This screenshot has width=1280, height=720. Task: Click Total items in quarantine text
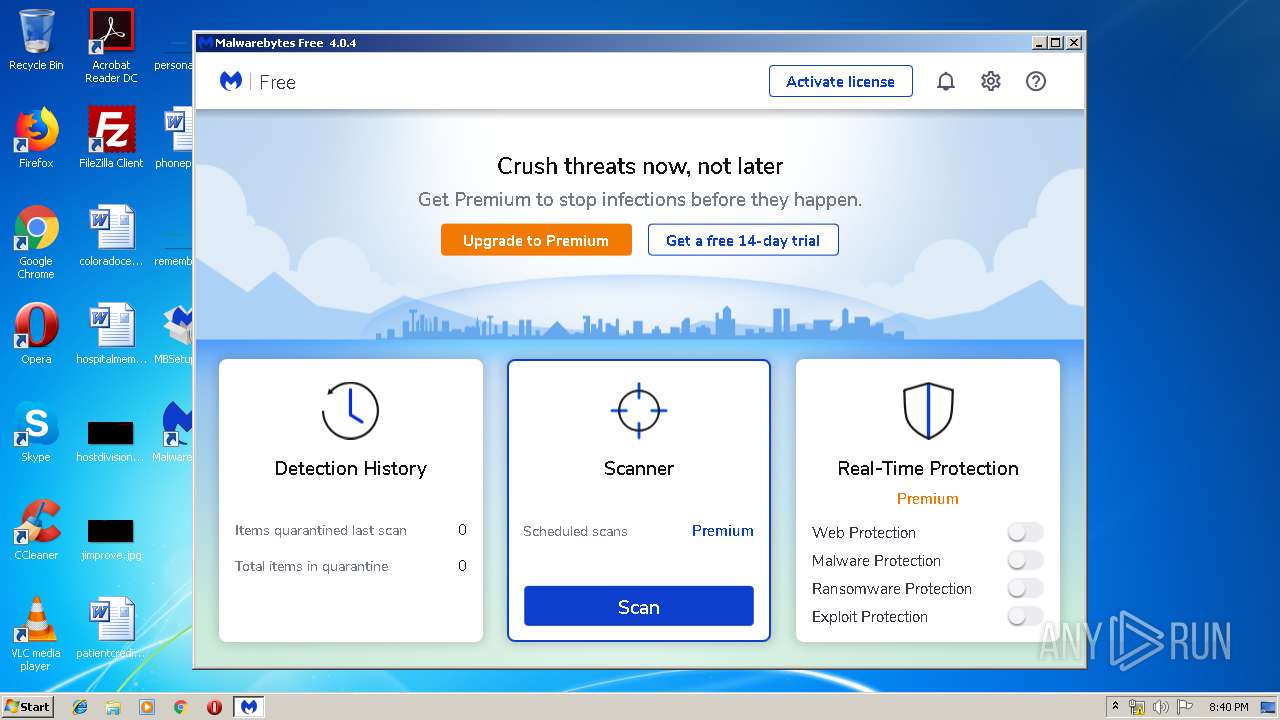click(x=312, y=566)
